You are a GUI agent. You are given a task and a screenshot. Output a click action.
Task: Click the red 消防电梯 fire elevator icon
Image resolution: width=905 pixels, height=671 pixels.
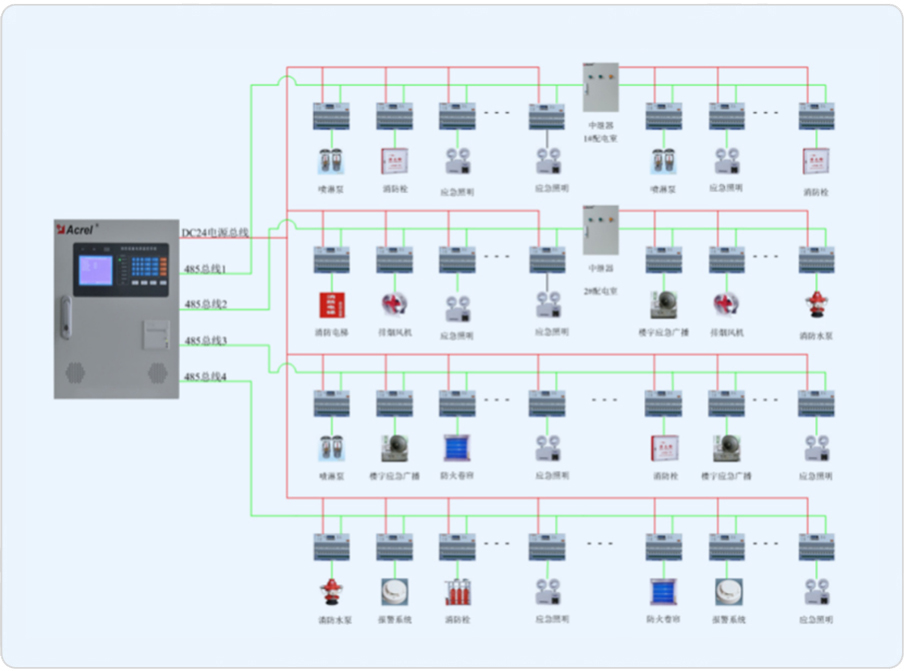330,304
